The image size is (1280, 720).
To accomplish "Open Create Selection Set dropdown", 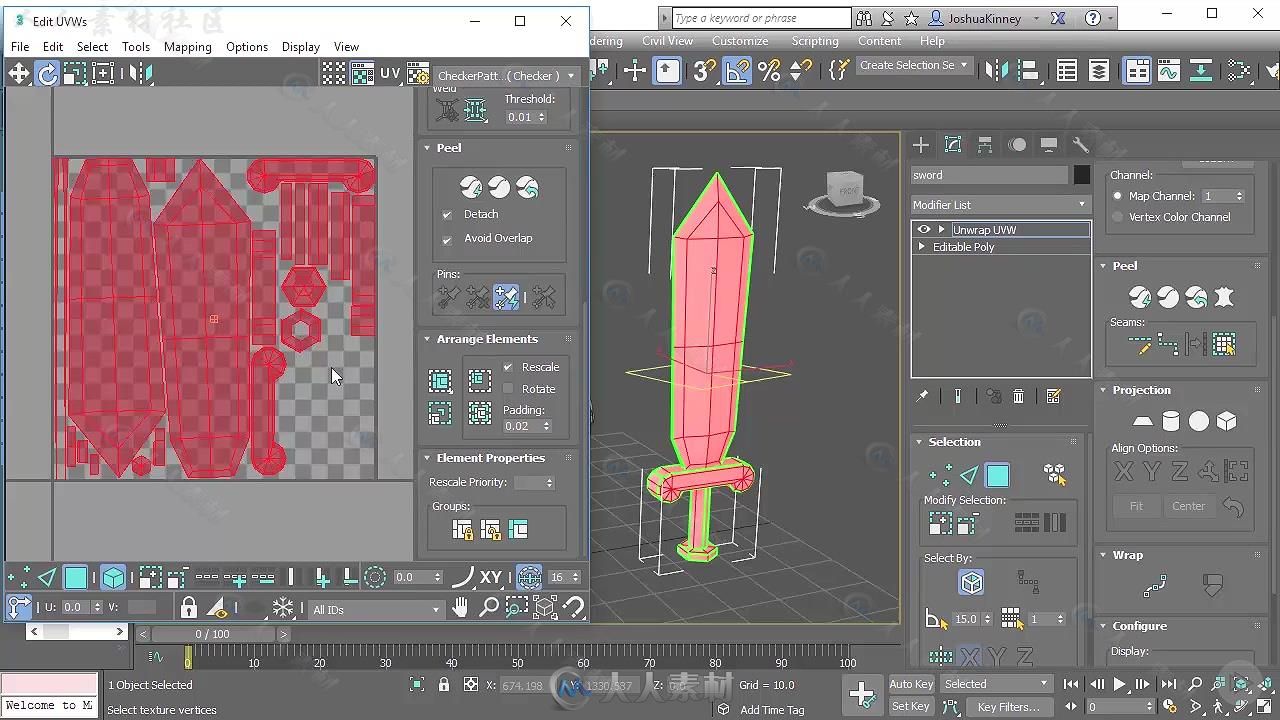I will [914, 65].
